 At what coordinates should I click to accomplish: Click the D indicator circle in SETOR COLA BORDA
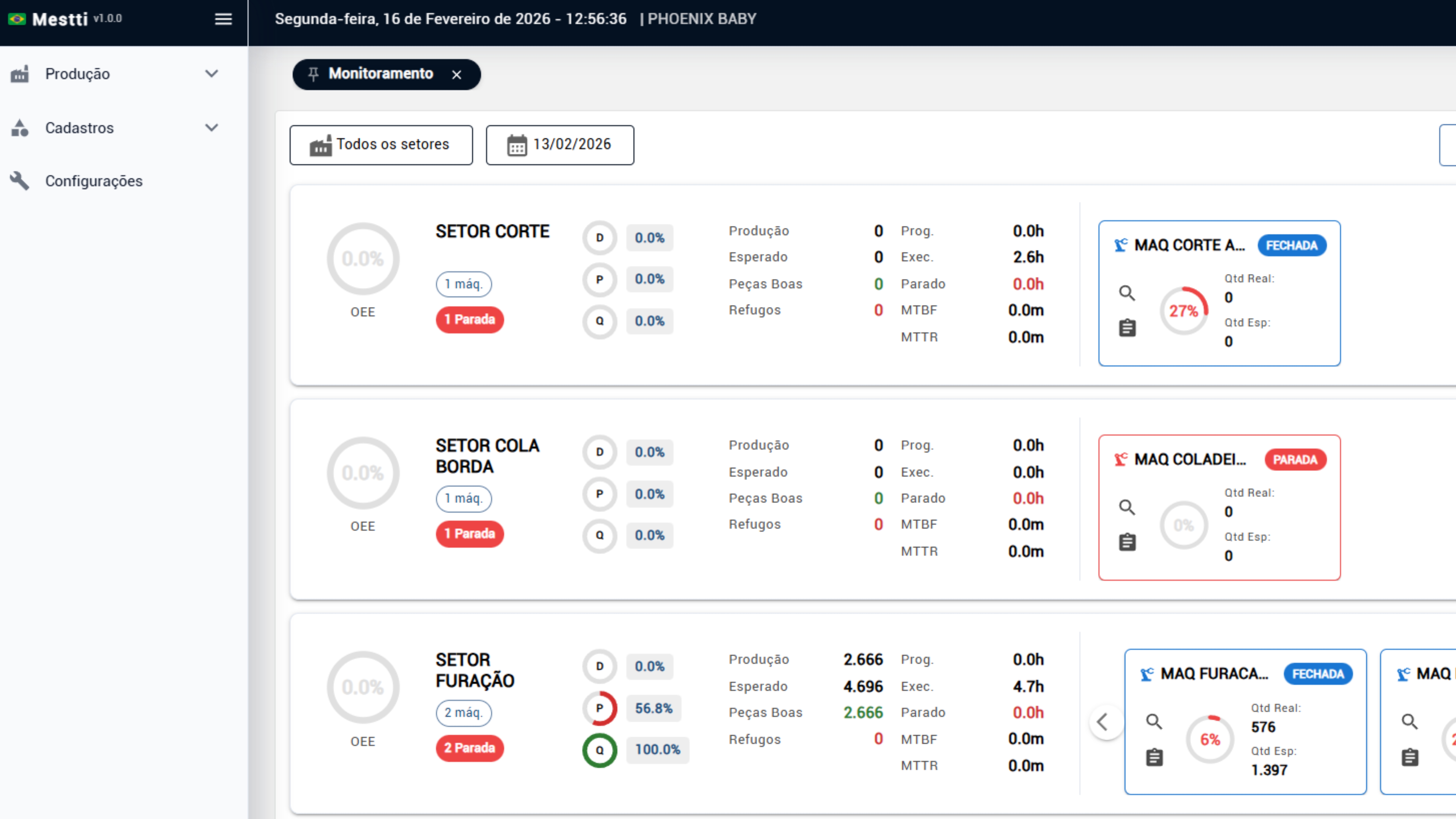click(x=600, y=452)
